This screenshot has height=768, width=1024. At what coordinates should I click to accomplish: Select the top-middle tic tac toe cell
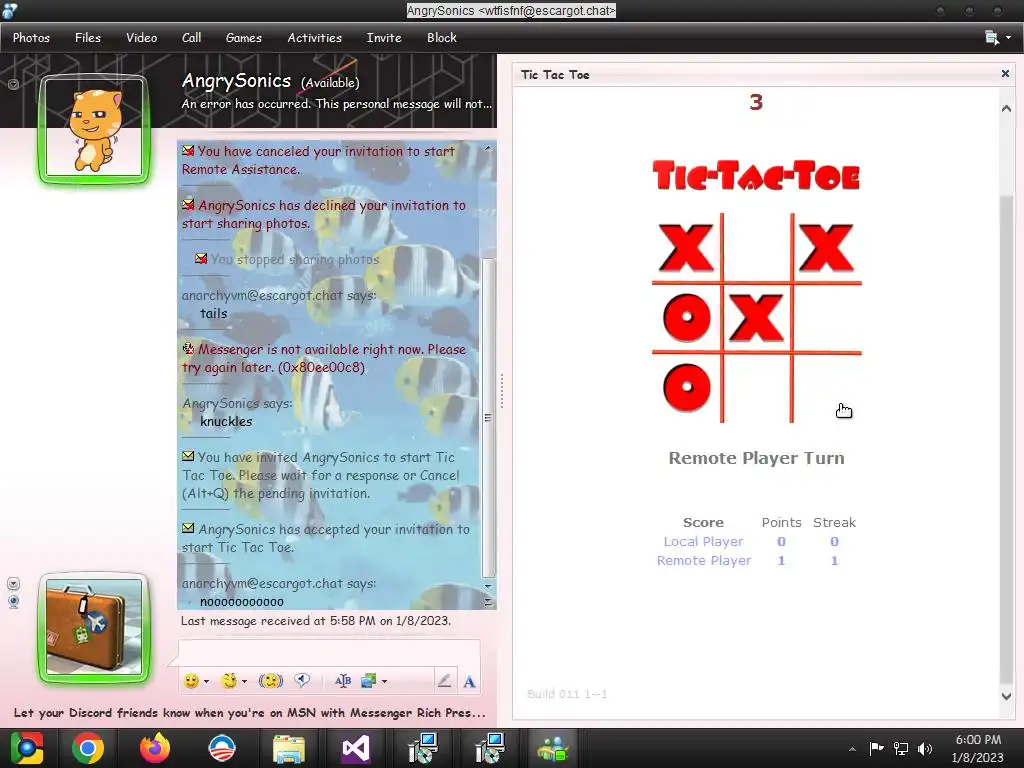click(x=757, y=248)
